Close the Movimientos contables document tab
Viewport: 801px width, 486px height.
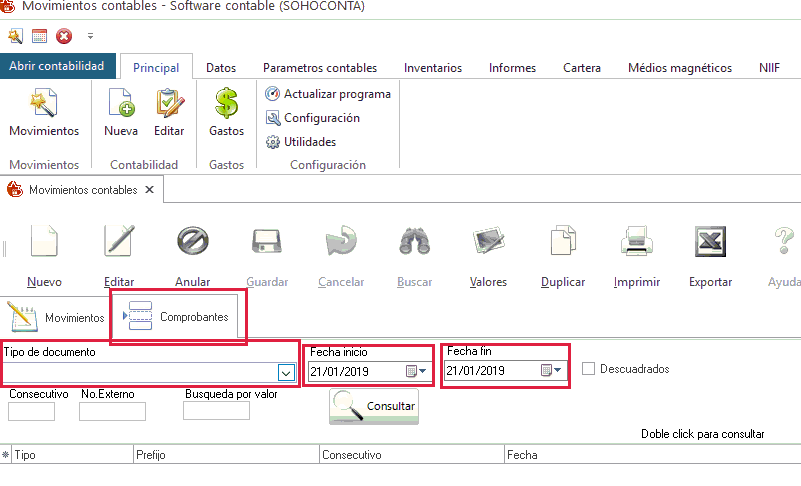point(149,189)
